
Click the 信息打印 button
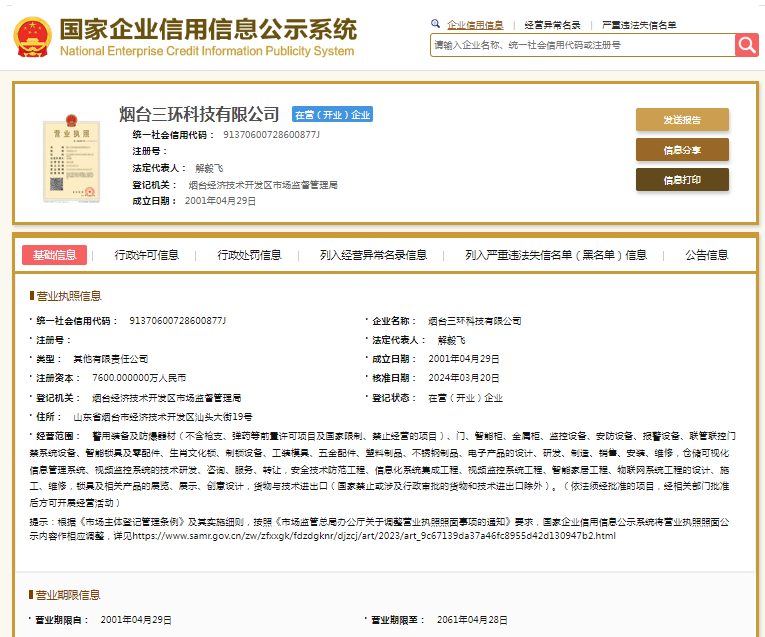(x=682, y=180)
